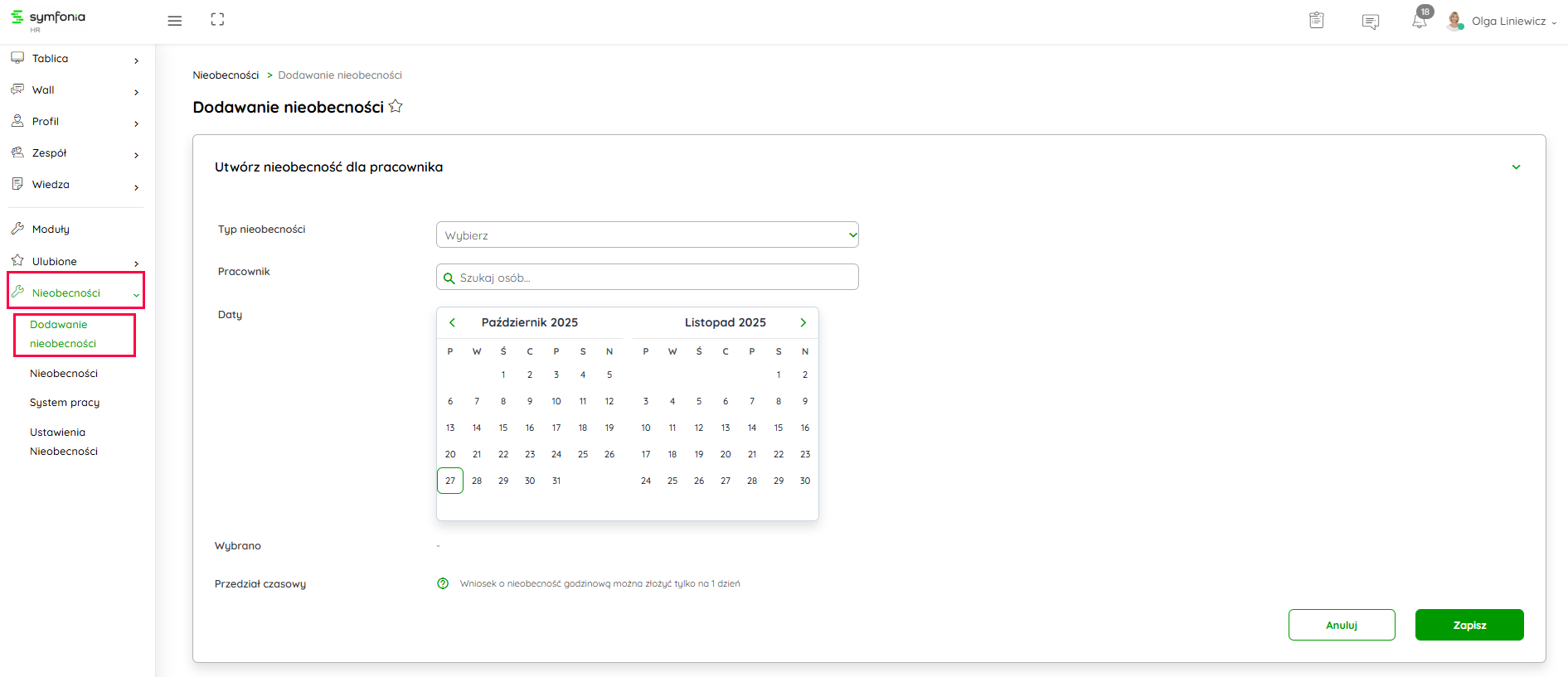This screenshot has height=677, width=1568.
Task: Collapse the Utwórz nieobecność panel
Action: tap(1516, 167)
